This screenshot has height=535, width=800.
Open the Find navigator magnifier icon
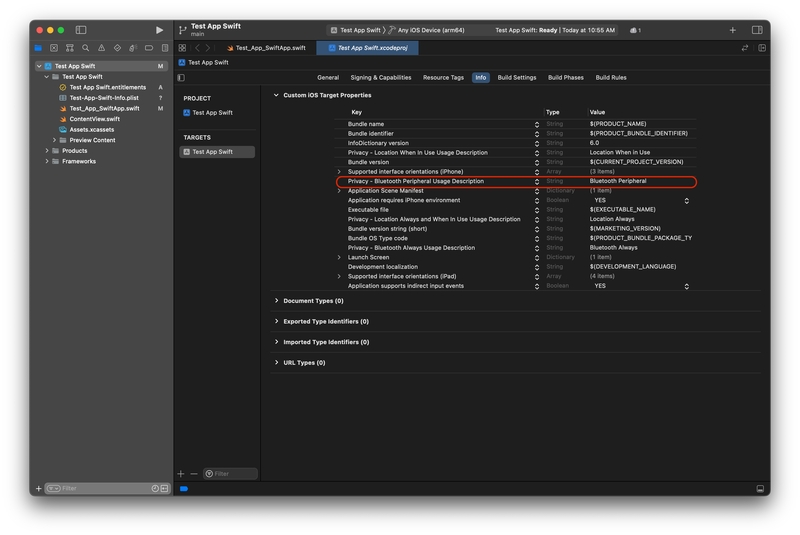coord(86,48)
